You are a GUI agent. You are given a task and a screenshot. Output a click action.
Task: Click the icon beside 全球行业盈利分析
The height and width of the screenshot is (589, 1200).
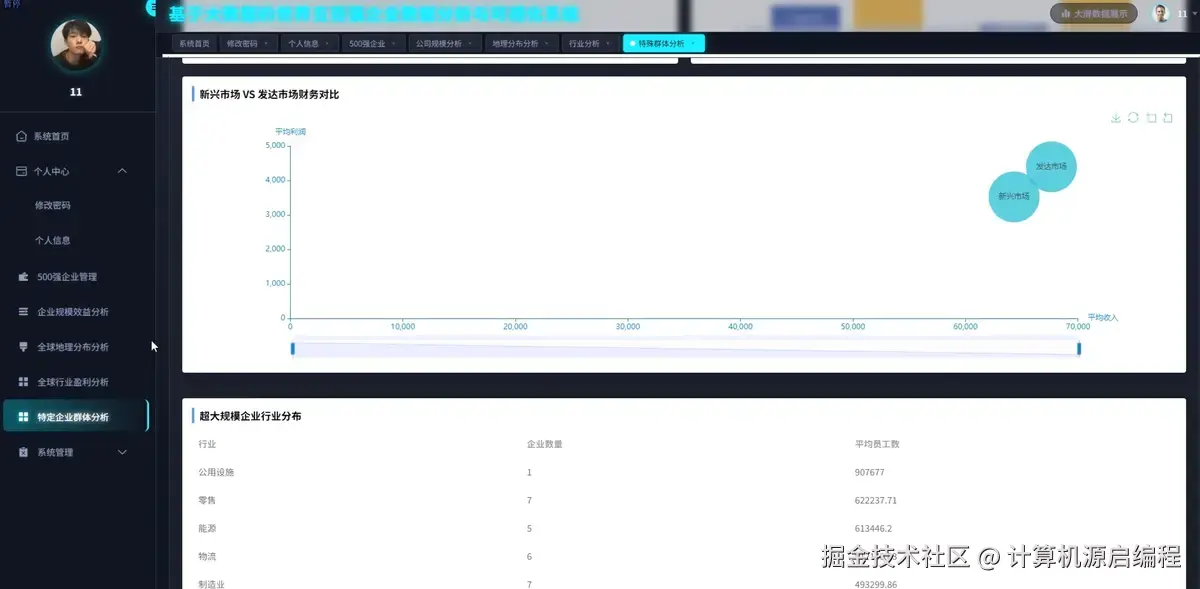24,382
